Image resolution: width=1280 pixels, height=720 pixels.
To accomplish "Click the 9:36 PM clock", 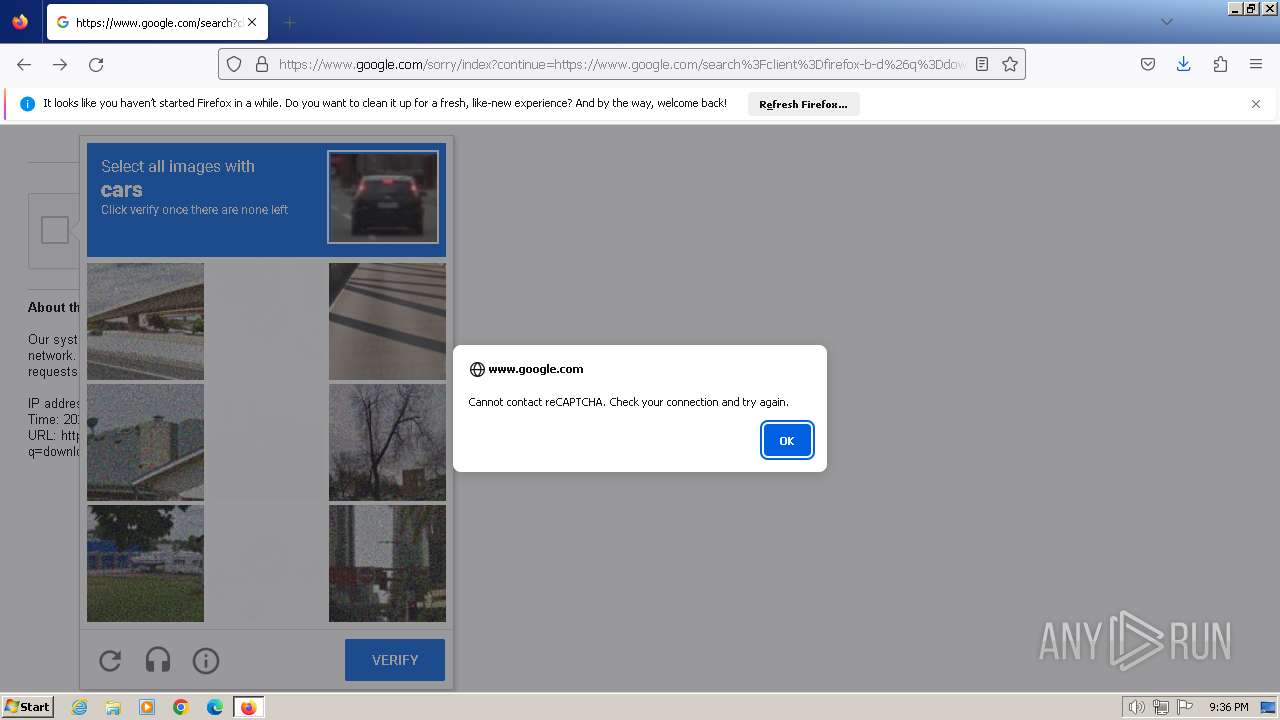I will coord(1228,707).
